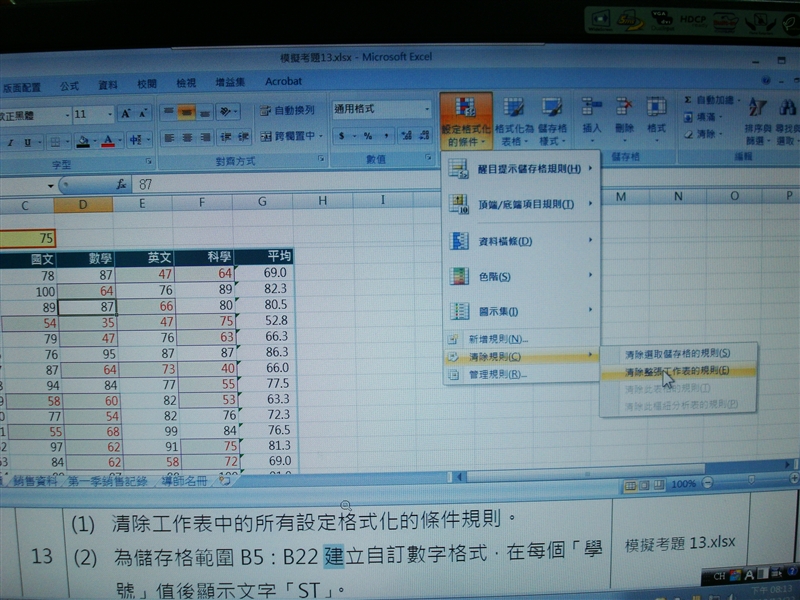The image size is (800, 600).
Task: Select 清除整張工作表的規則 menu item
Action: [x=676, y=370]
